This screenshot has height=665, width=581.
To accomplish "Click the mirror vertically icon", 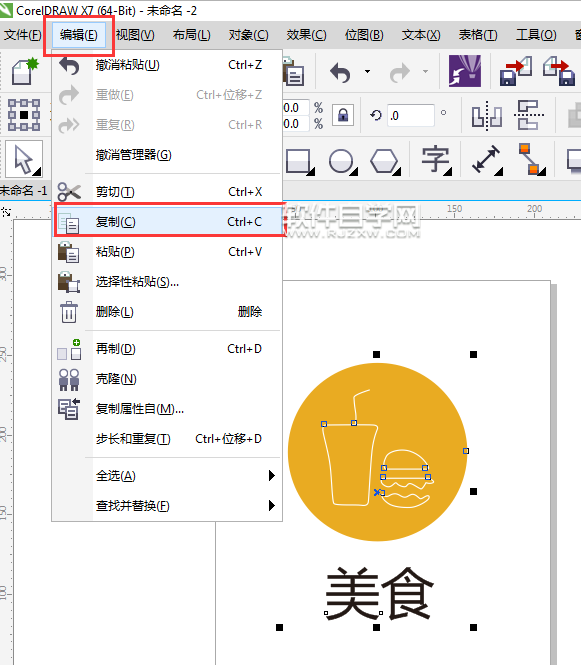I will pos(528,115).
